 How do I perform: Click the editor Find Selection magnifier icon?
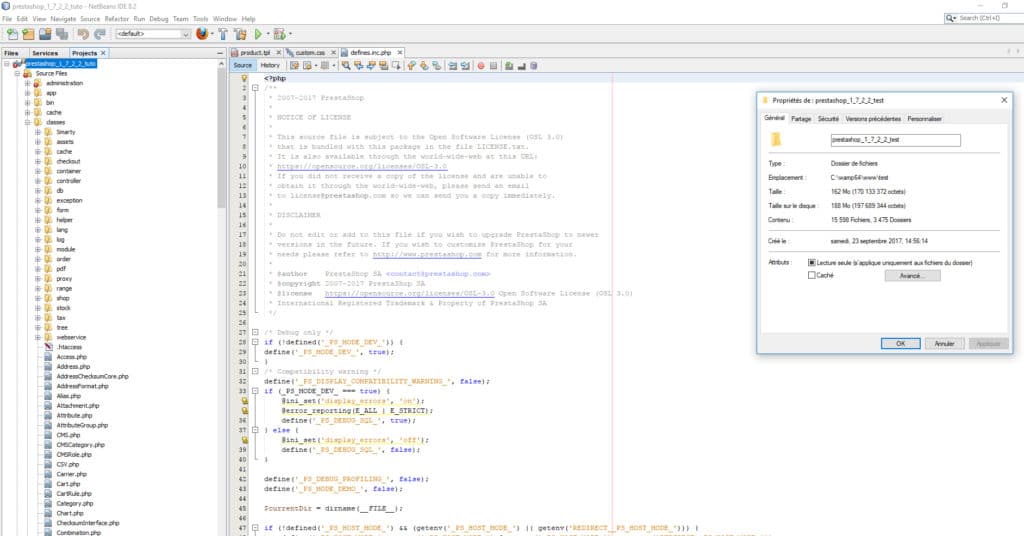pos(346,65)
